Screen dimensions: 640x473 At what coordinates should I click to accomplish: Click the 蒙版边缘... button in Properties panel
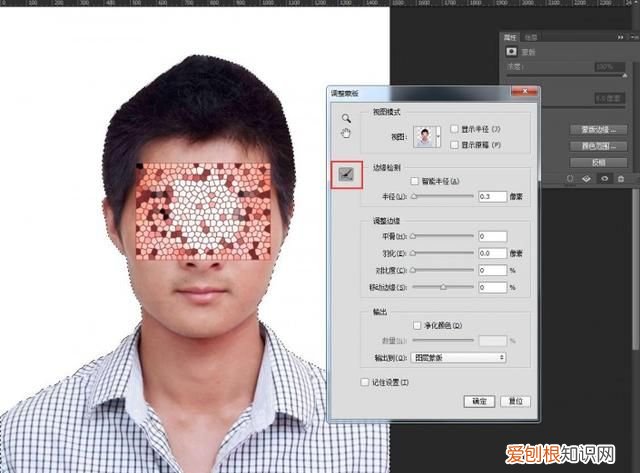[x=598, y=130]
